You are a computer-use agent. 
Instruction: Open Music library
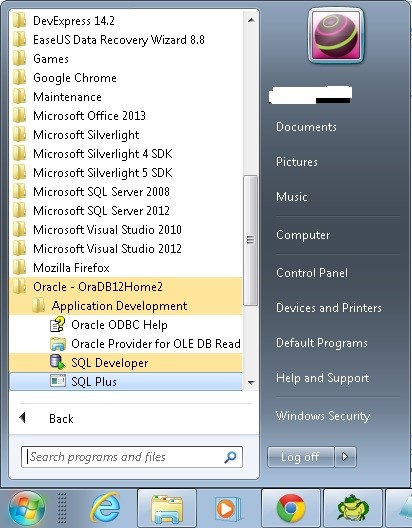(292, 197)
